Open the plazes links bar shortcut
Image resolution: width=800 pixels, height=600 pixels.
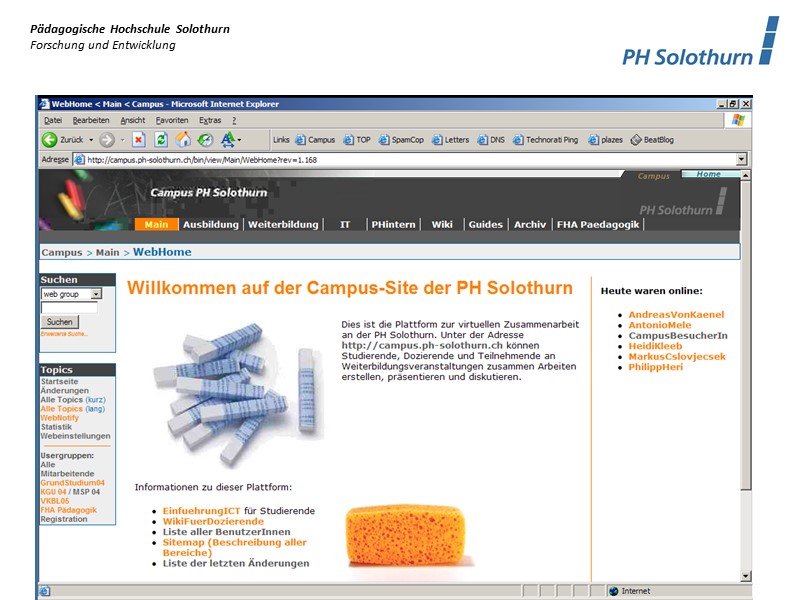[x=605, y=140]
